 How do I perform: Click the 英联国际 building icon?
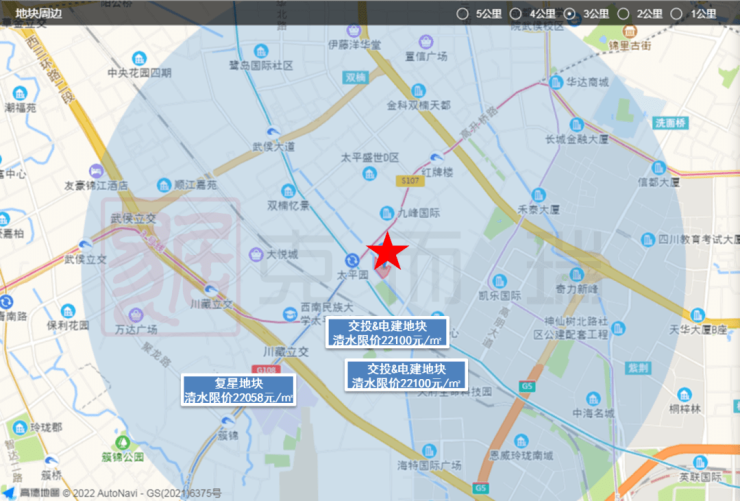700,462
